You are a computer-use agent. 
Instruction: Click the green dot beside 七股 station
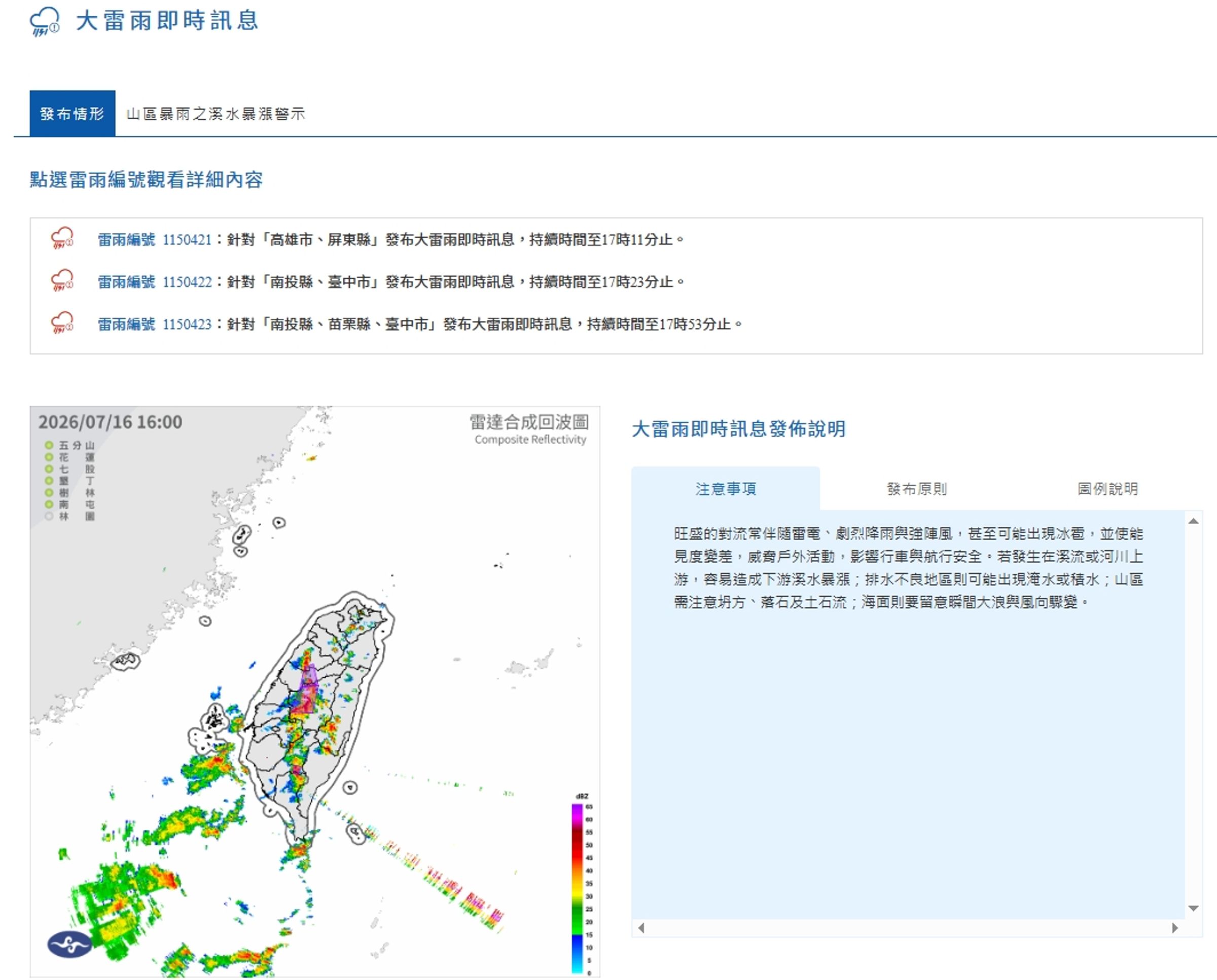coord(49,468)
